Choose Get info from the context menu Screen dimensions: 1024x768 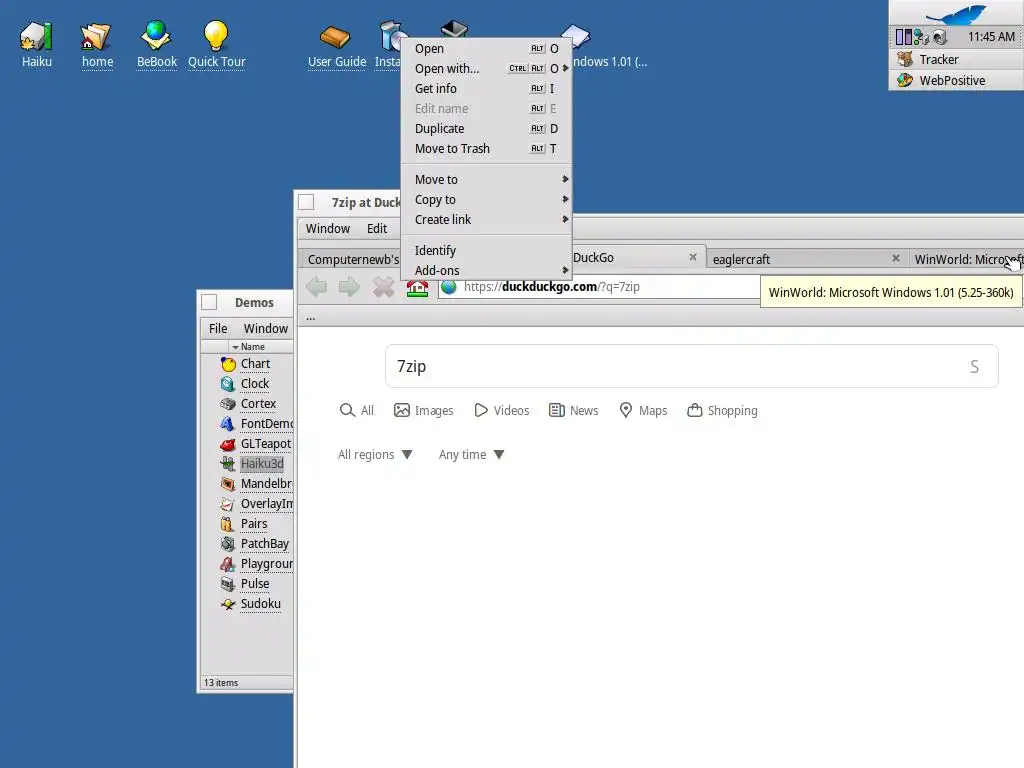point(487,88)
